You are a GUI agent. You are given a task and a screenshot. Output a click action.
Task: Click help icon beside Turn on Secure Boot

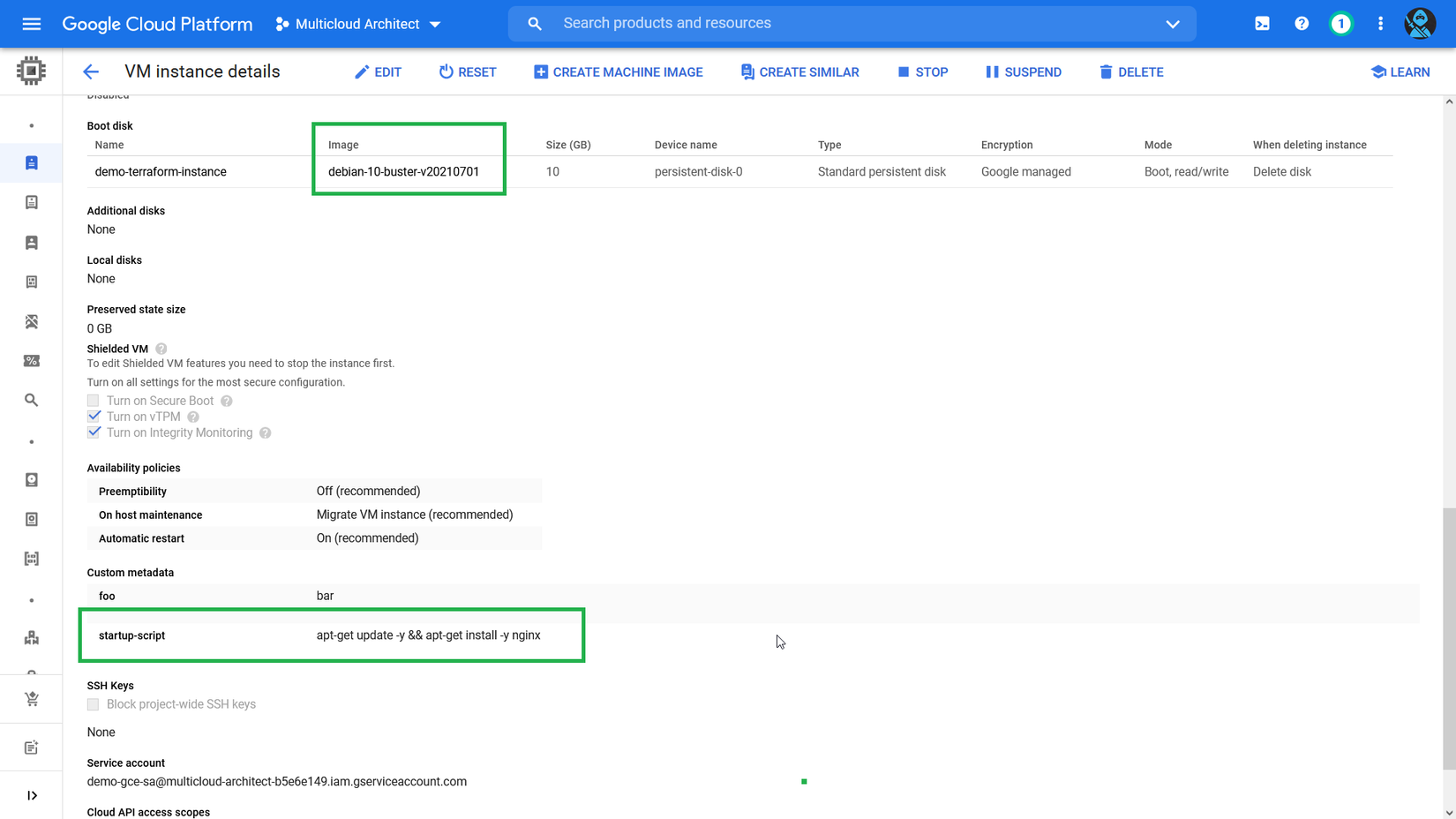[x=227, y=401]
